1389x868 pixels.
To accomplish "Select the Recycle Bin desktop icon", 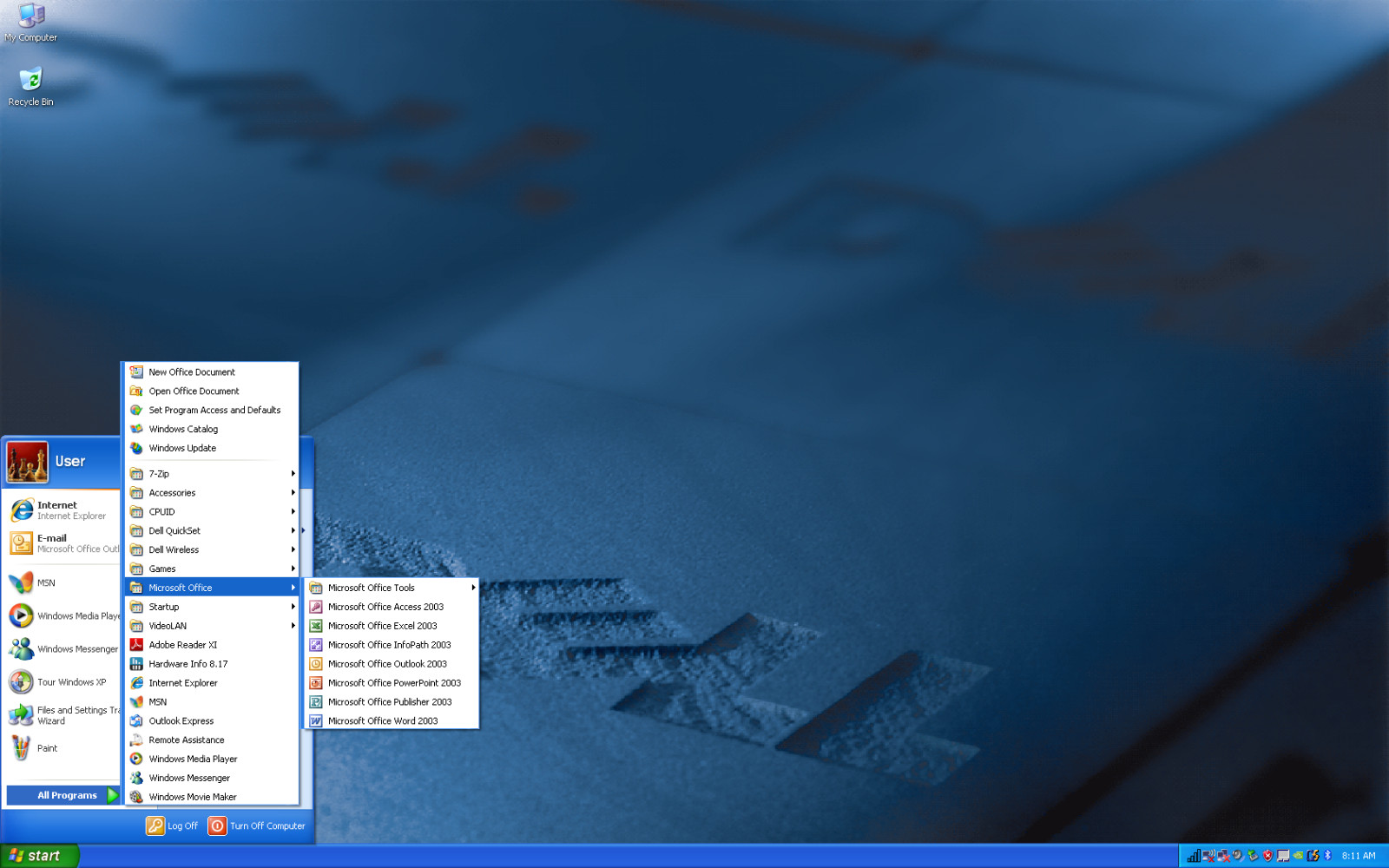I will click(31, 87).
